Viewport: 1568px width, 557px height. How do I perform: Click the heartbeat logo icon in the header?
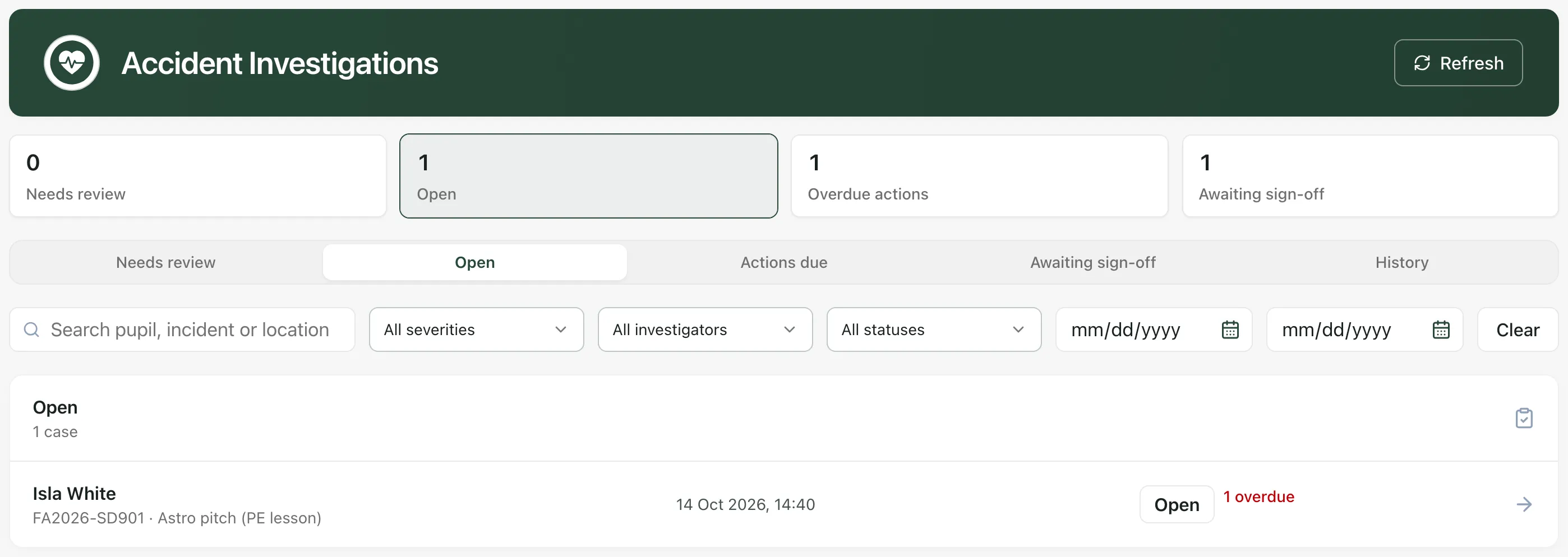72,63
